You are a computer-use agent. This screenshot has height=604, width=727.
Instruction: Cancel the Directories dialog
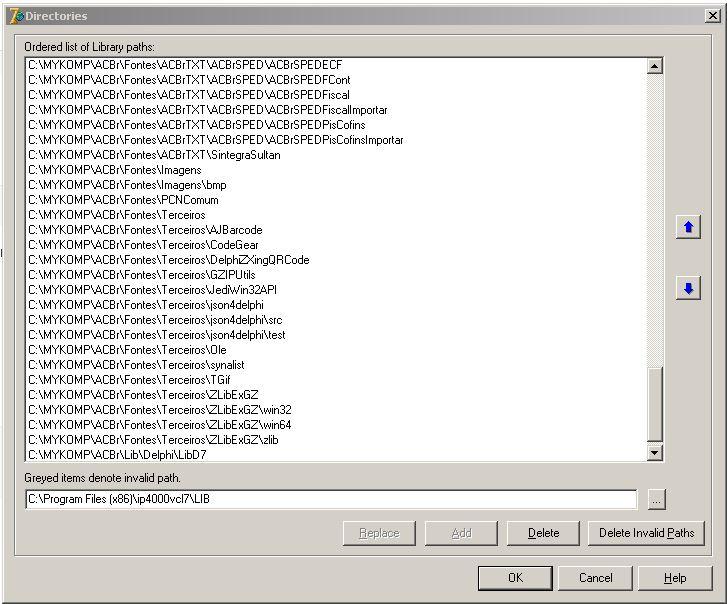pyautogui.click(x=595, y=578)
